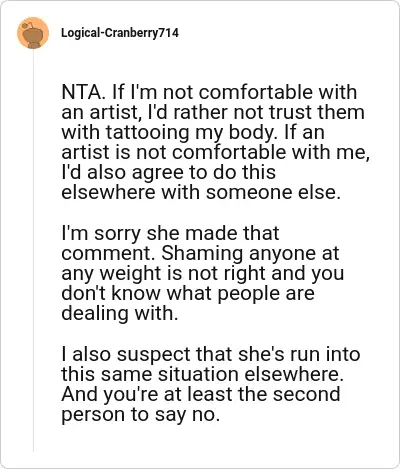This screenshot has width=400, height=469.
Task: Open the orange Snoo avatar of the commenter
Action: point(33,33)
